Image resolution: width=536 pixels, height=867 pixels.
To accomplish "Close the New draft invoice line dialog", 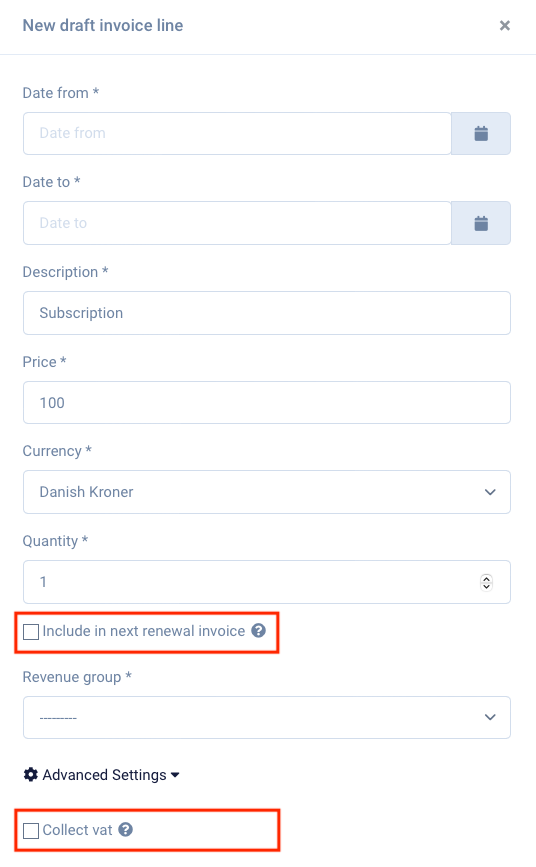I will pyautogui.click(x=504, y=25).
